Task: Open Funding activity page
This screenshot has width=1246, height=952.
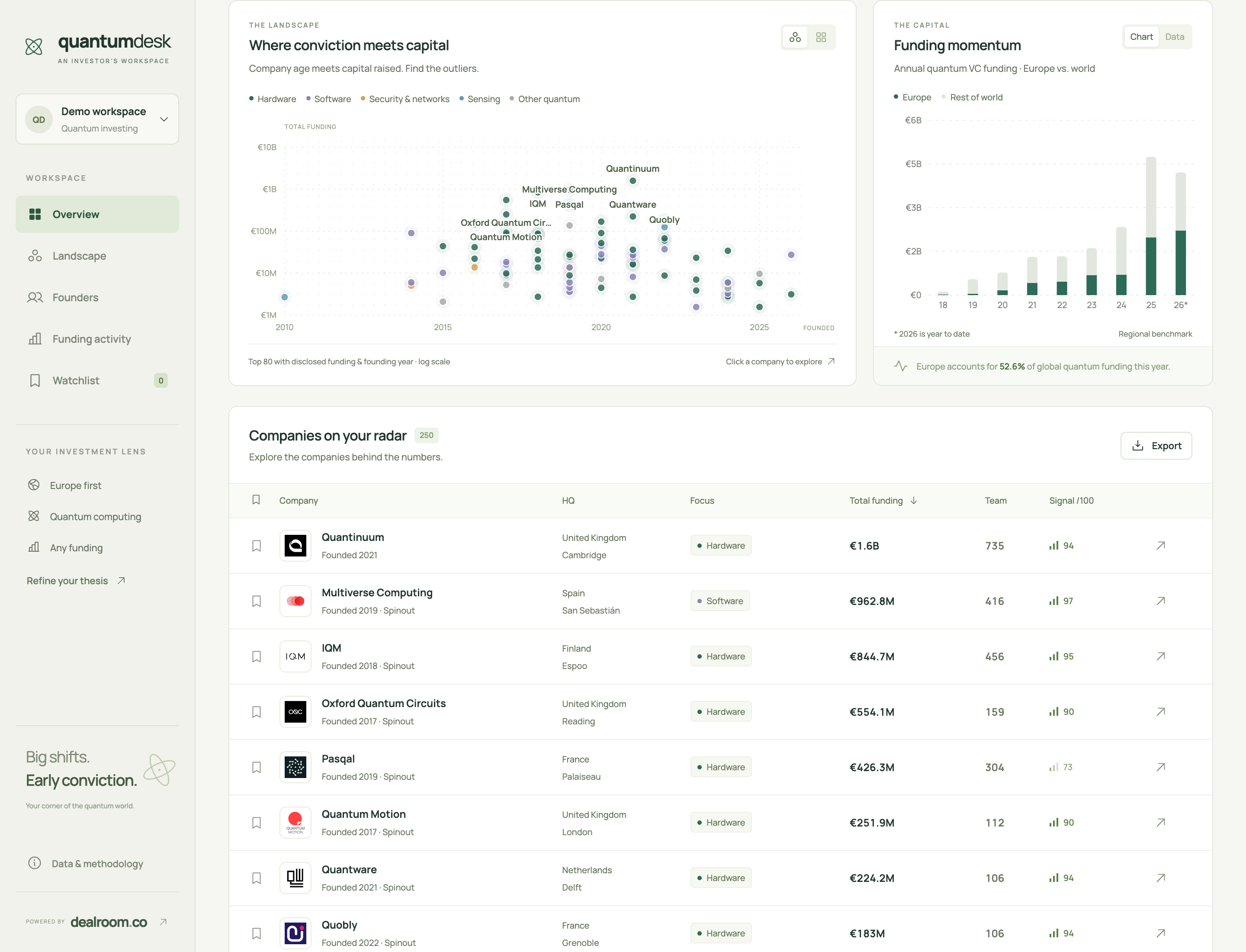Action: (x=97, y=339)
